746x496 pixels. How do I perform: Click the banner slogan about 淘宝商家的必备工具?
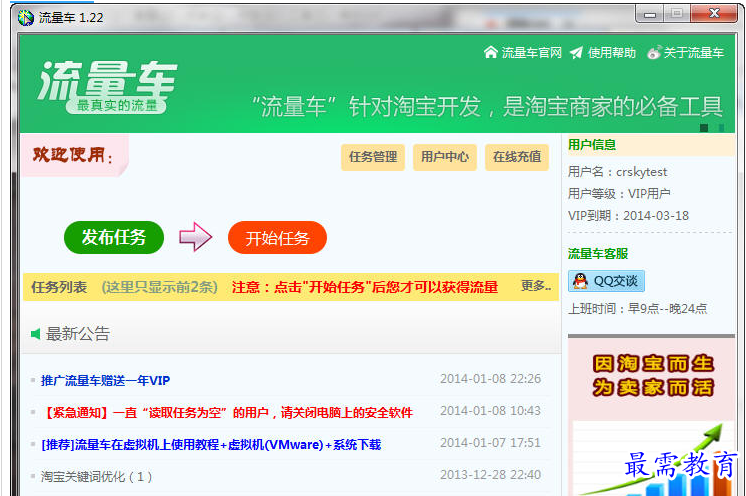coord(487,106)
